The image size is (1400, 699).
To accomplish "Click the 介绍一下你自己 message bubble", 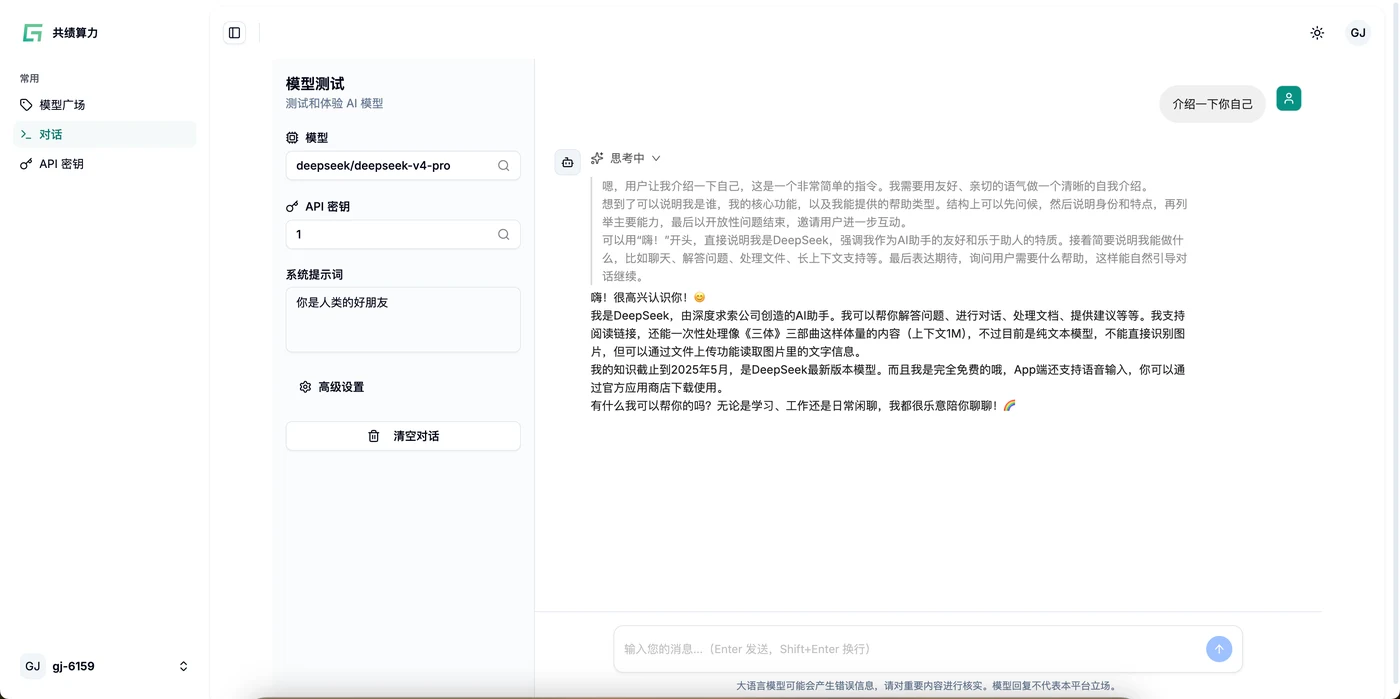I will [x=1212, y=104].
